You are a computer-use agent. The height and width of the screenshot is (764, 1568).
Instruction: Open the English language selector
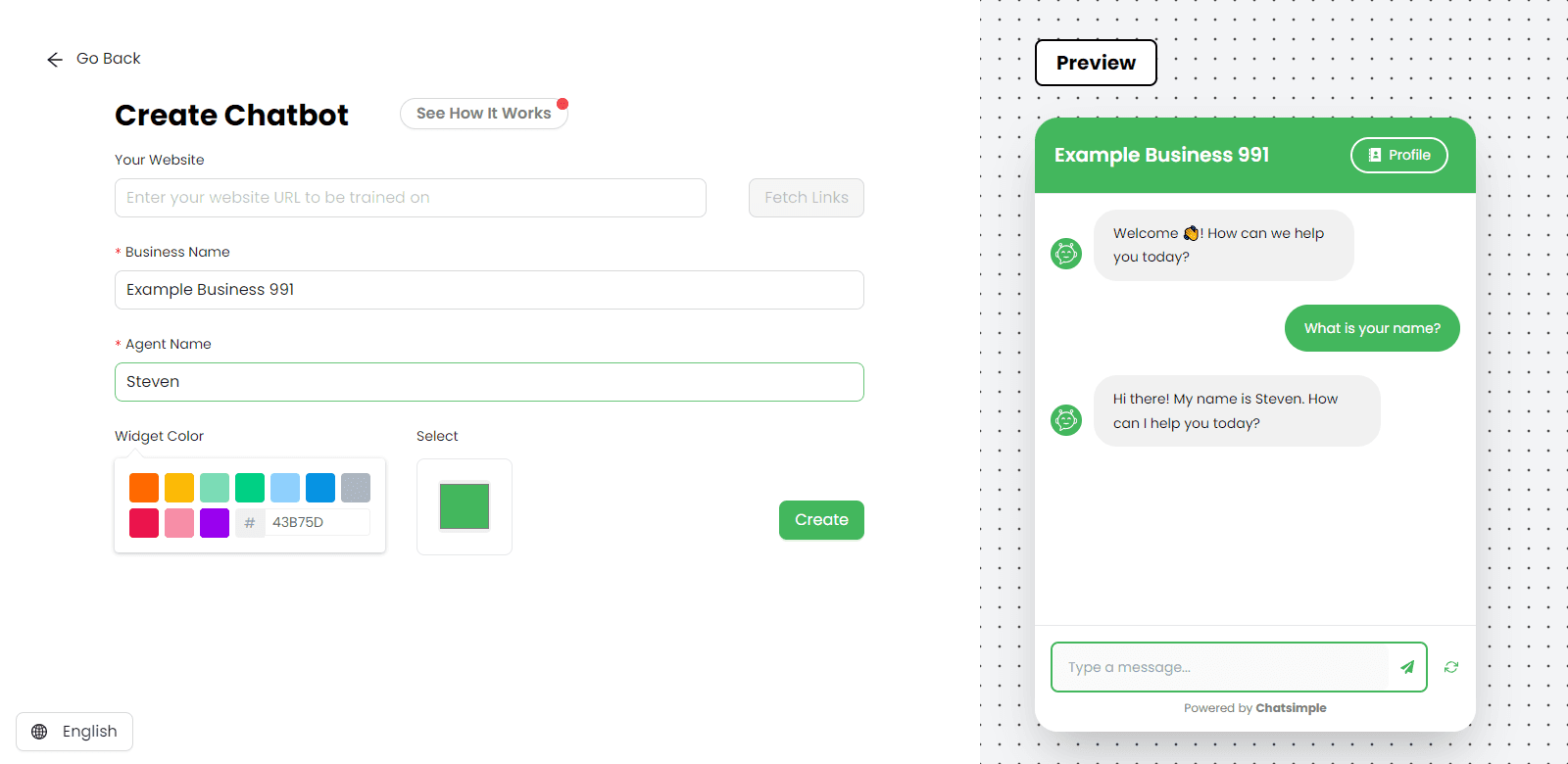(x=74, y=732)
